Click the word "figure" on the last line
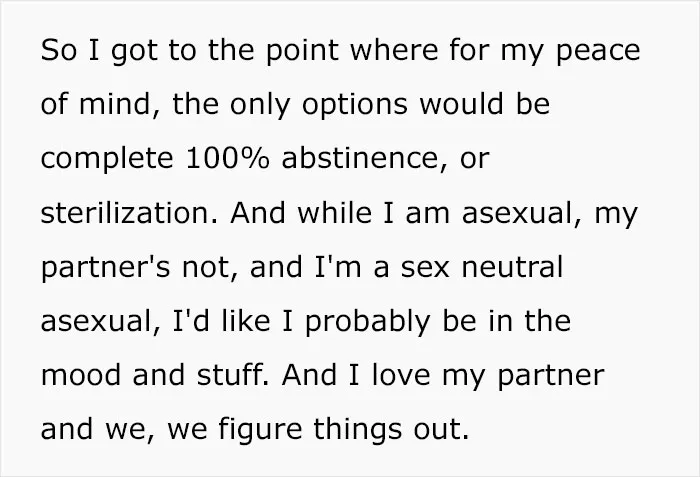This screenshot has height=477, width=700. point(260,431)
